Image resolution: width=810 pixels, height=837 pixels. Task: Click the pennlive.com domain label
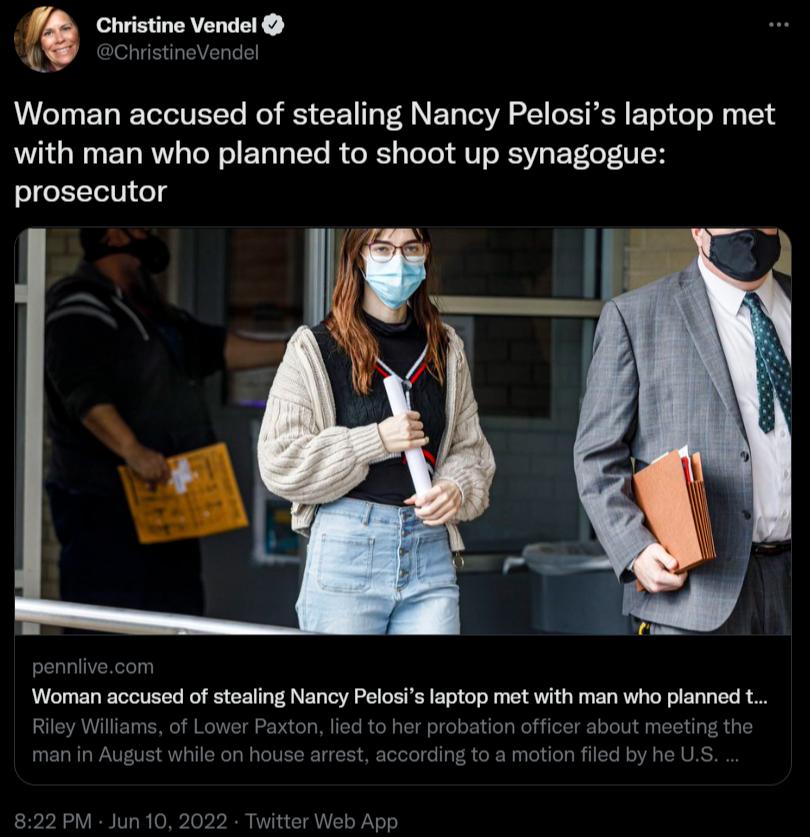point(93,667)
